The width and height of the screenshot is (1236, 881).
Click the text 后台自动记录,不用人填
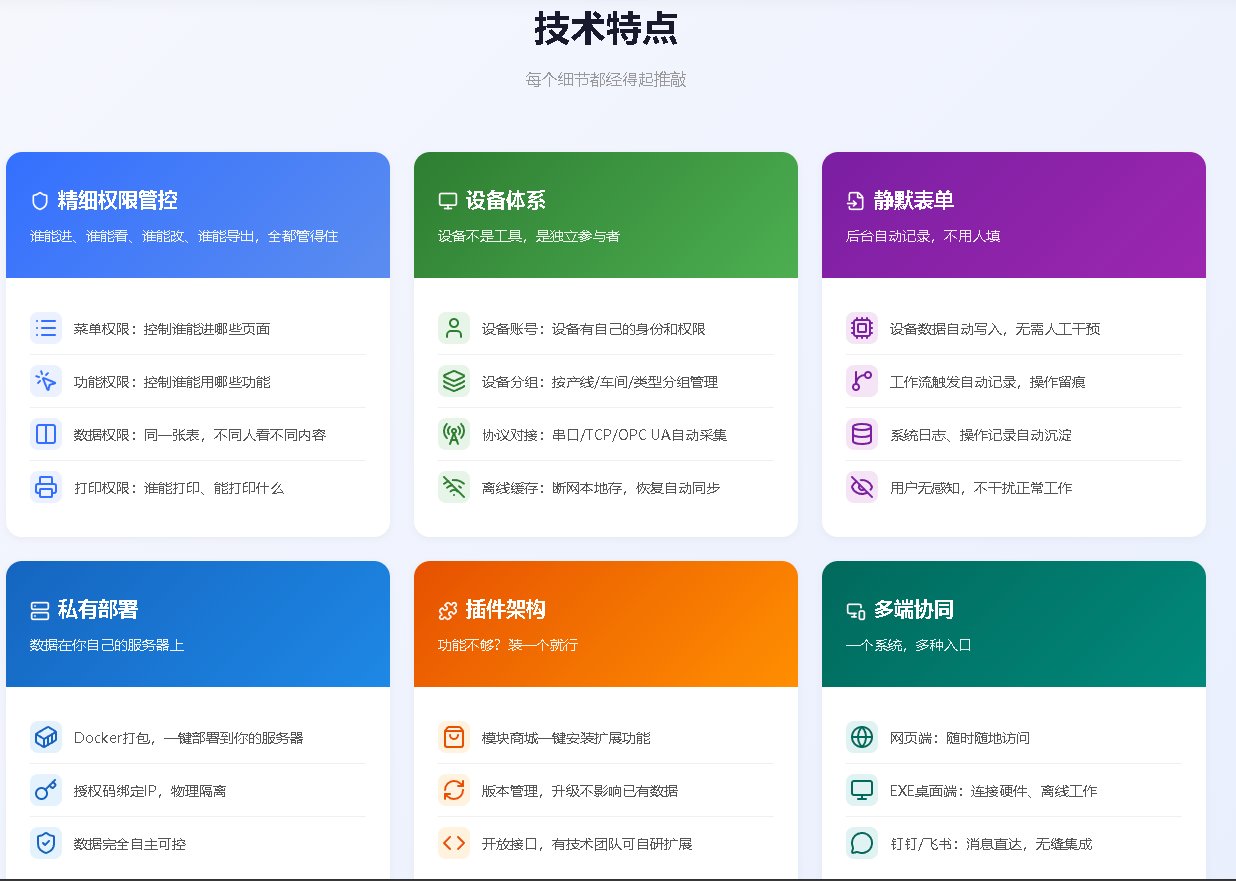pos(923,236)
